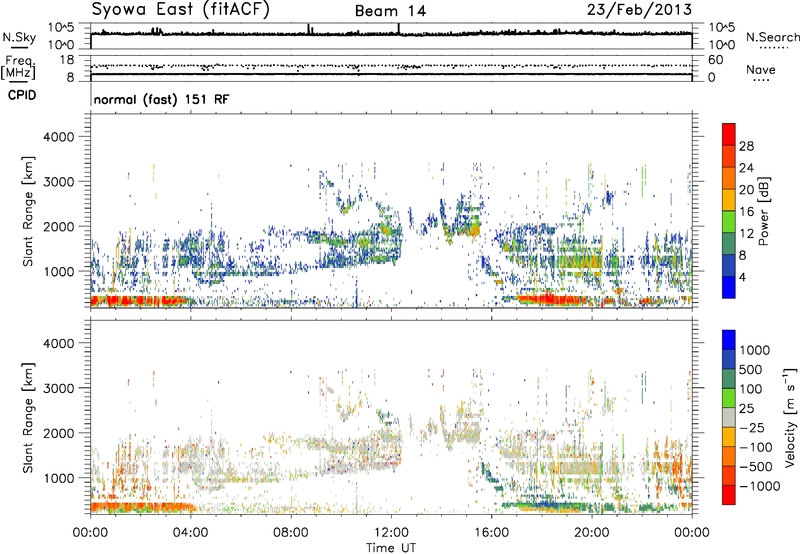Click the gray band of Velocity colorbar
800x554 pixels.
[729, 417]
